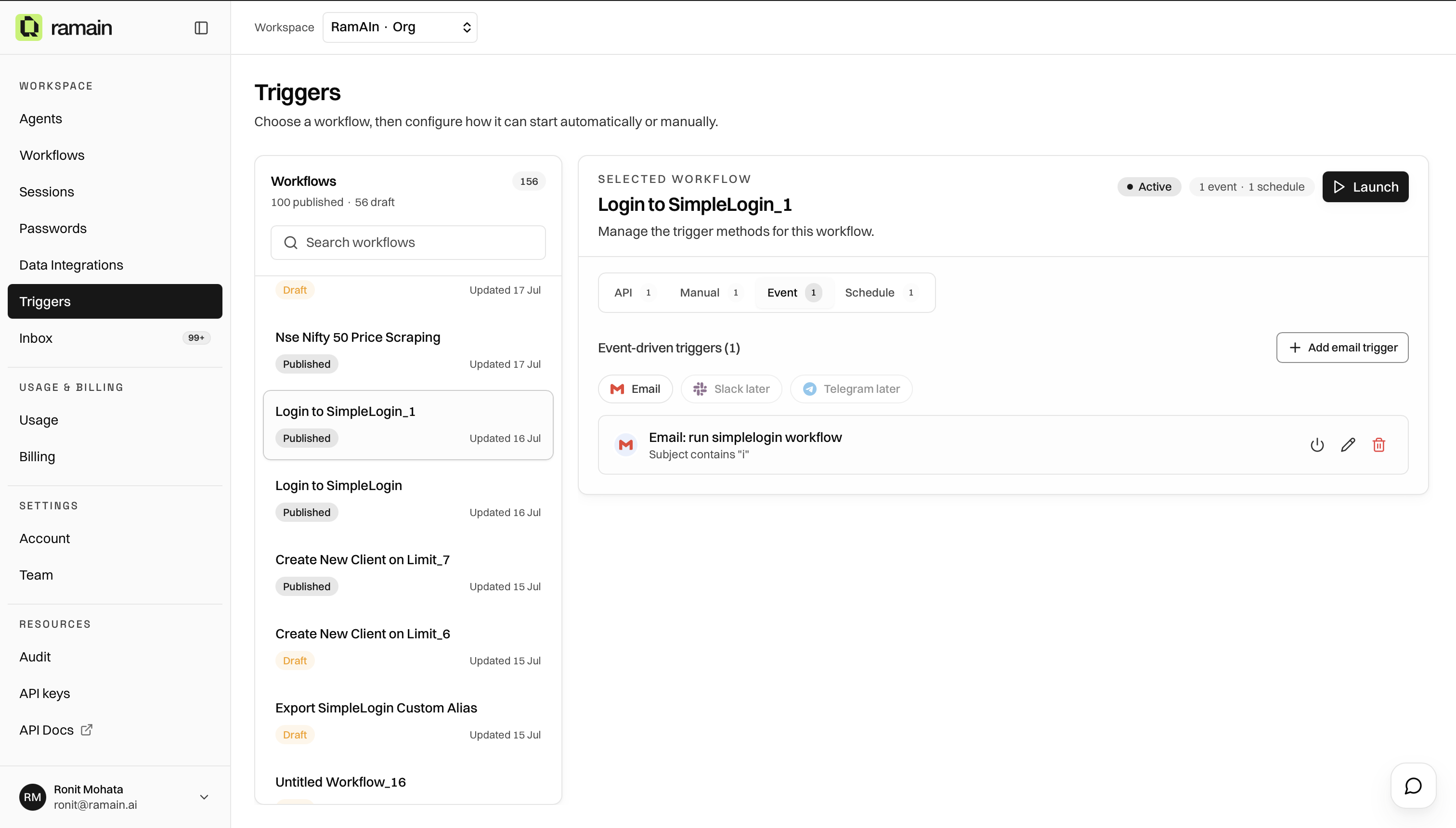Select Create New Client on Limit_6 workflow
Screen dimensions: 1456x828
tap(408, 647)
